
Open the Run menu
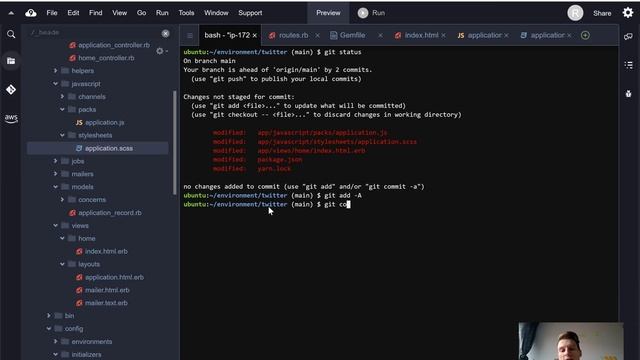pyautogui.click(x=162, y=13)
